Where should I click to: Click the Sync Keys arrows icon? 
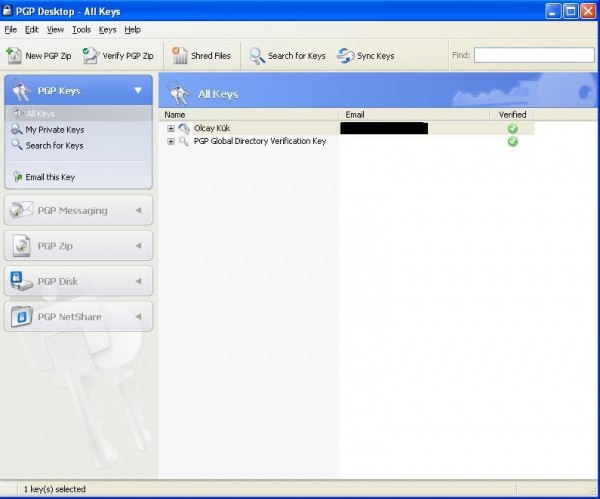[x=346, y=56]
